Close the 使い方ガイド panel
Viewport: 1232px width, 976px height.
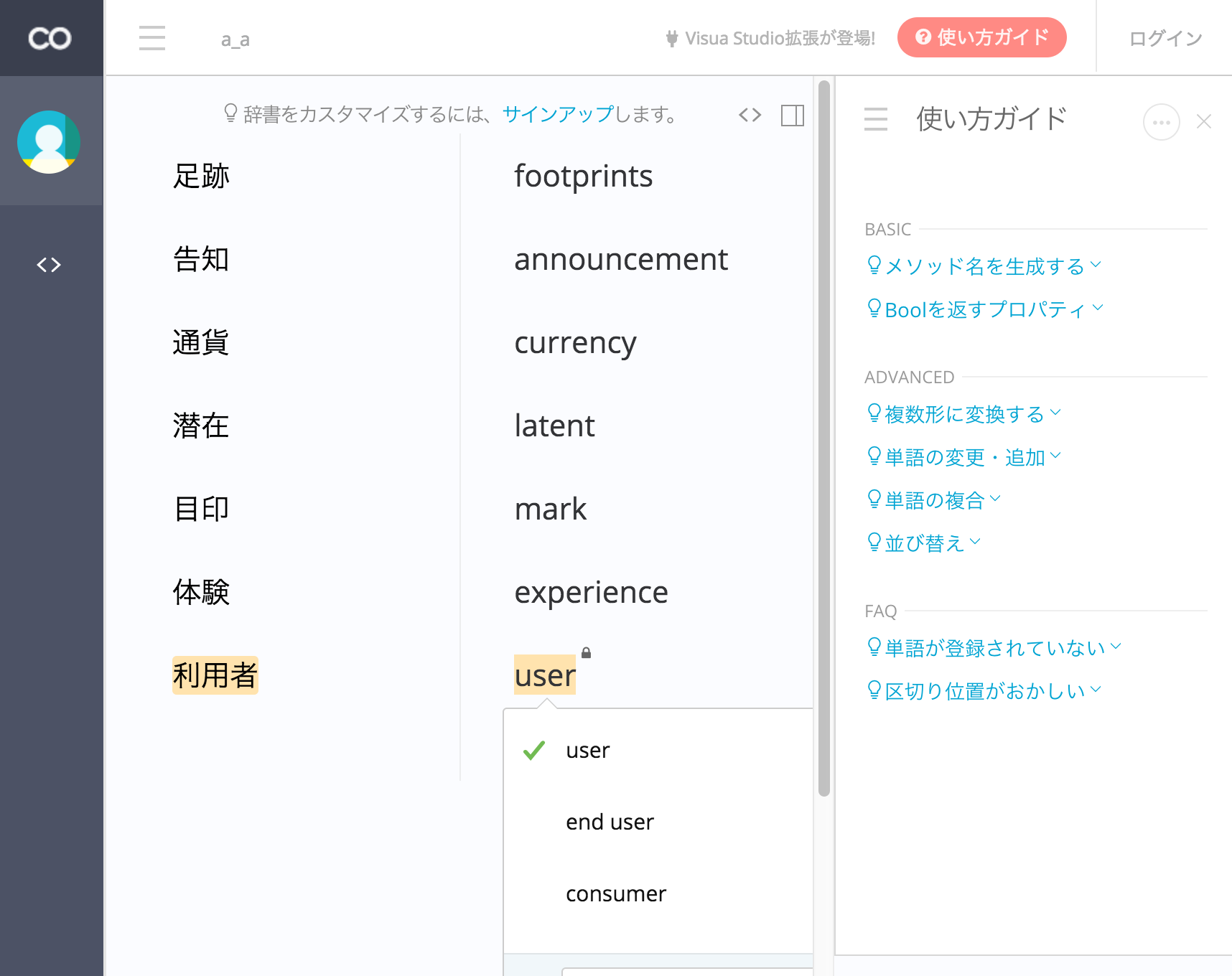[x=1204, y=122]
